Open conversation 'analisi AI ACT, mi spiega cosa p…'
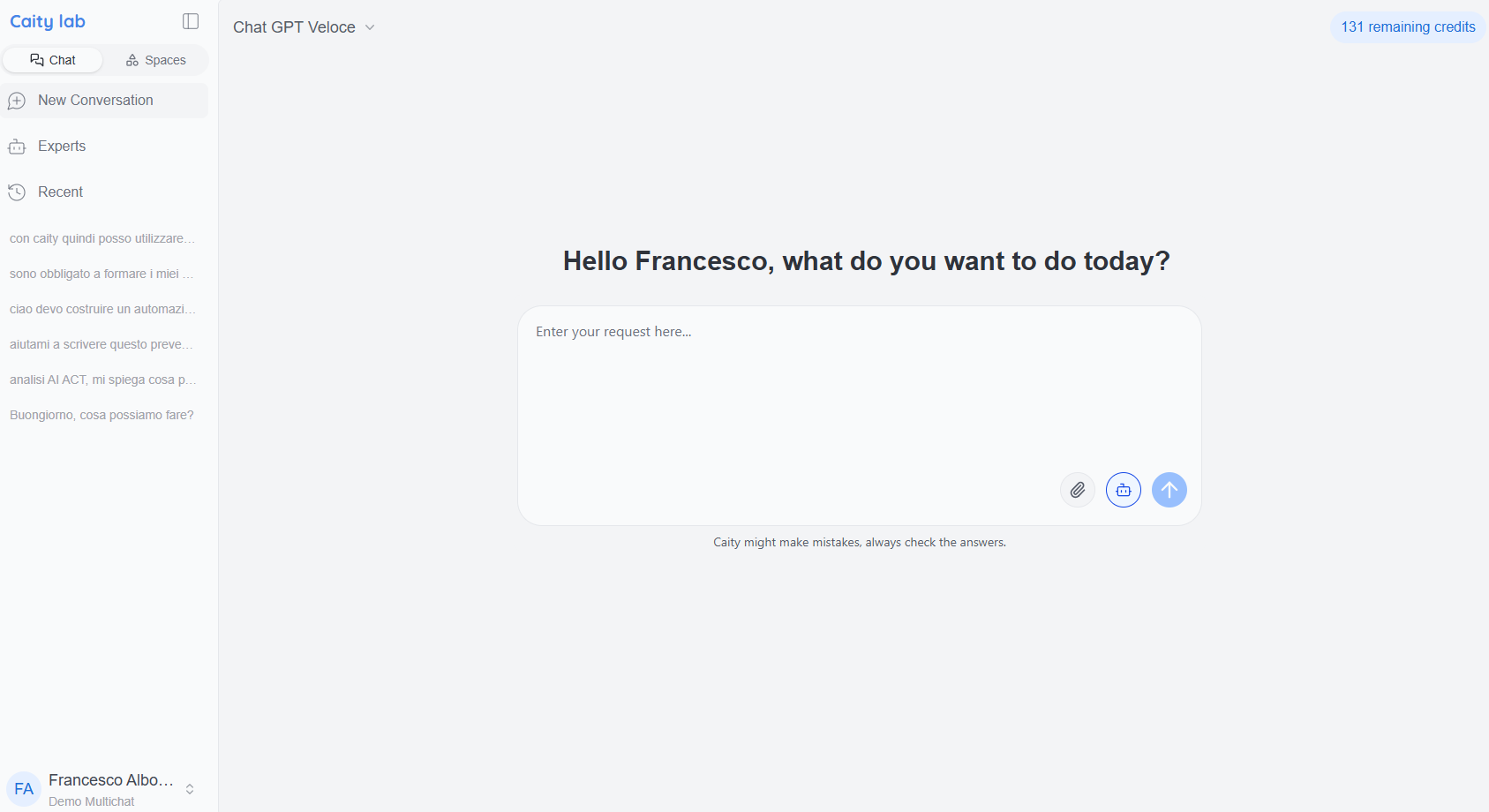 pyautogui.click(x=102, y=380)
